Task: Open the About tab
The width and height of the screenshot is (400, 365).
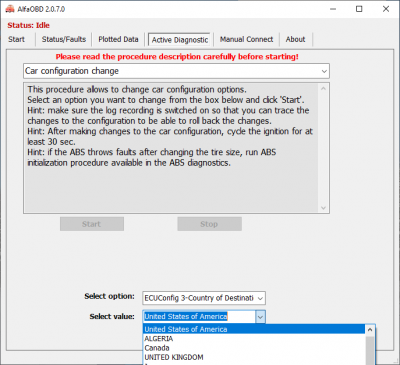Action: coord(295,39)
